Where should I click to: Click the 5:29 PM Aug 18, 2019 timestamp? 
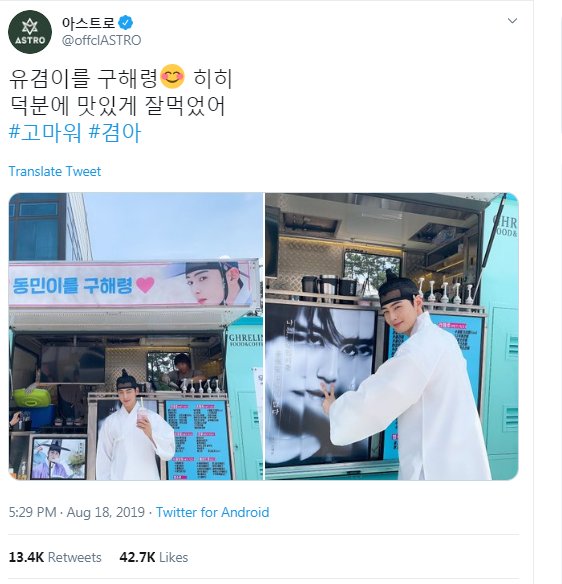point(77,512)
